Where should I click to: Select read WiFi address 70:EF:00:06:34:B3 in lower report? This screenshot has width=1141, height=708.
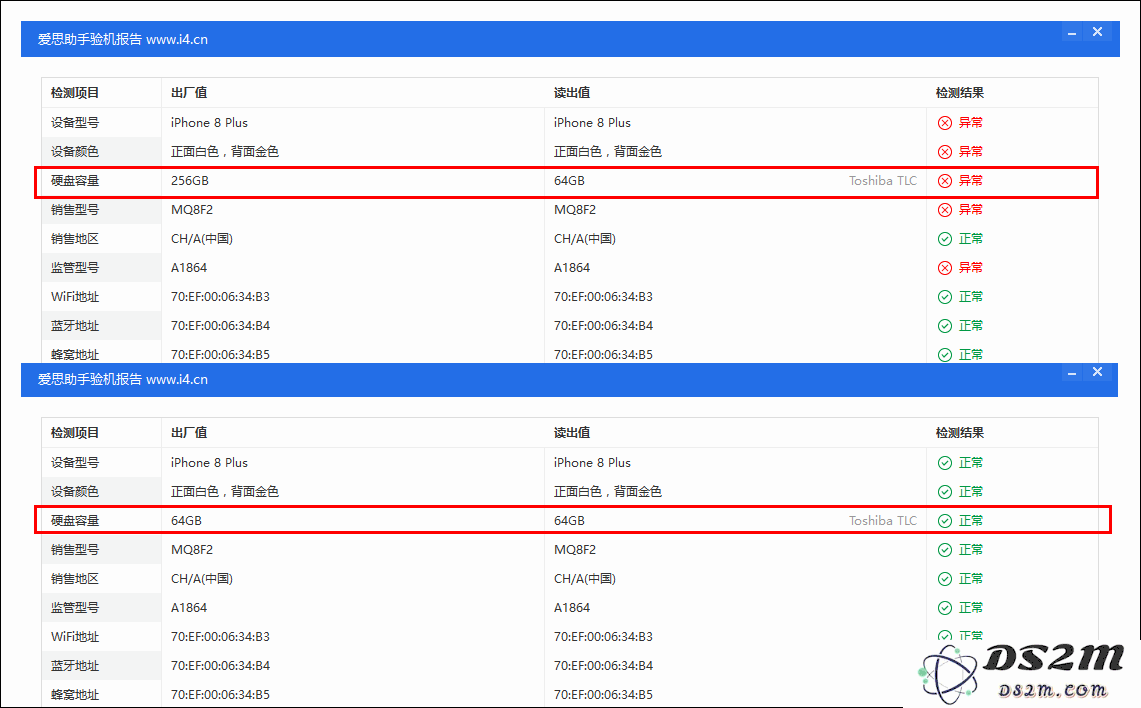[603, 637]
